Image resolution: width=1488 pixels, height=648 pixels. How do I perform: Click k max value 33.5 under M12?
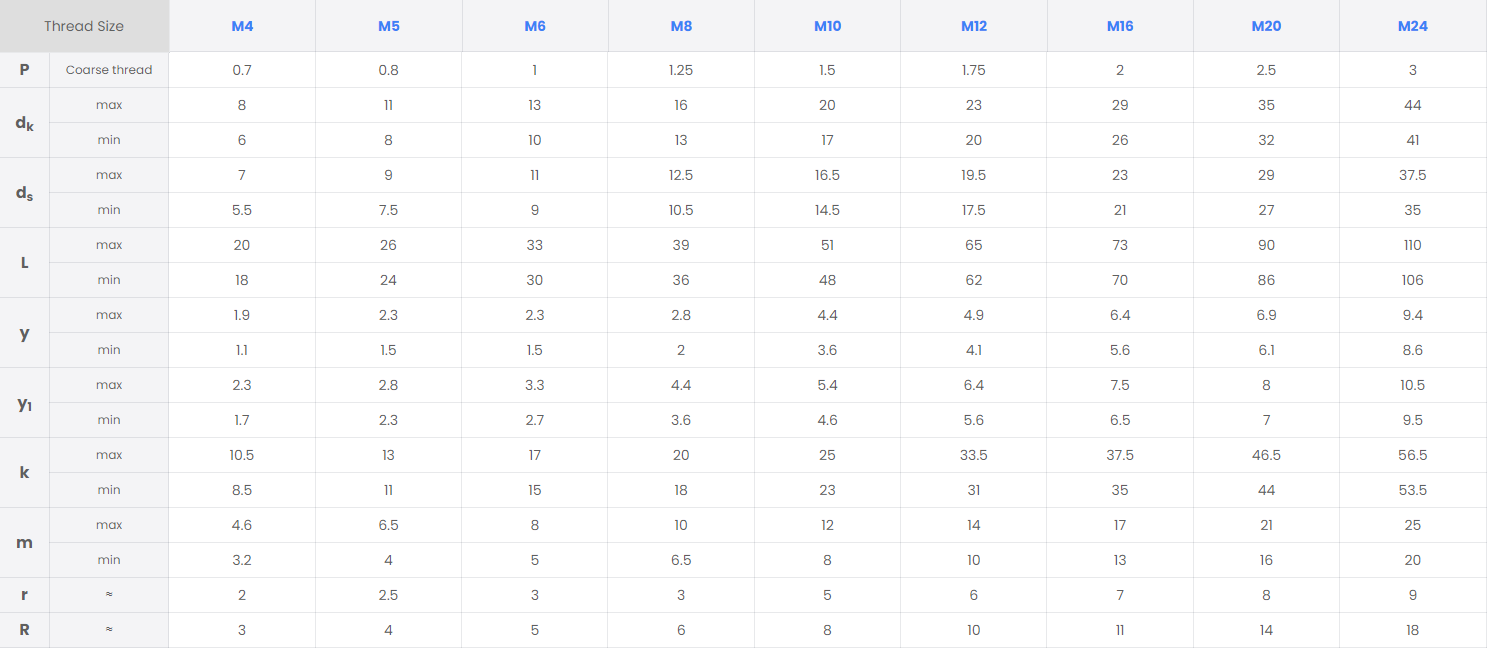click(974, 455)
